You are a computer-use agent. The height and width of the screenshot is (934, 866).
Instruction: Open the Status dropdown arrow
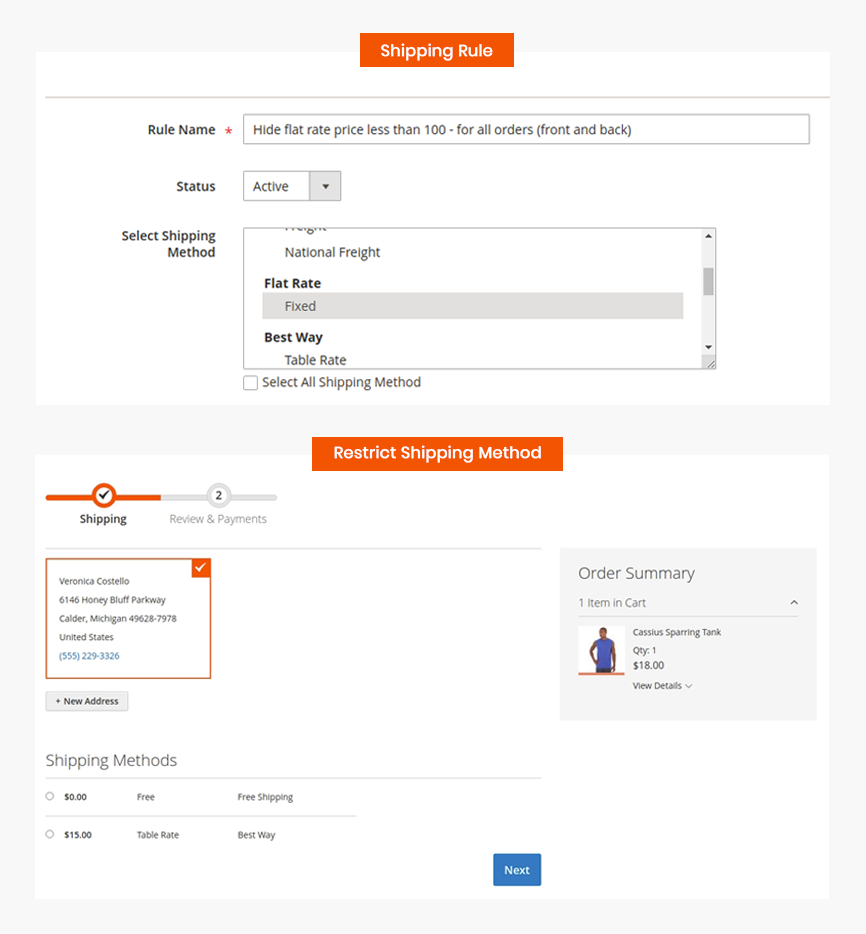pyautogui.click(x=325, y=186)
